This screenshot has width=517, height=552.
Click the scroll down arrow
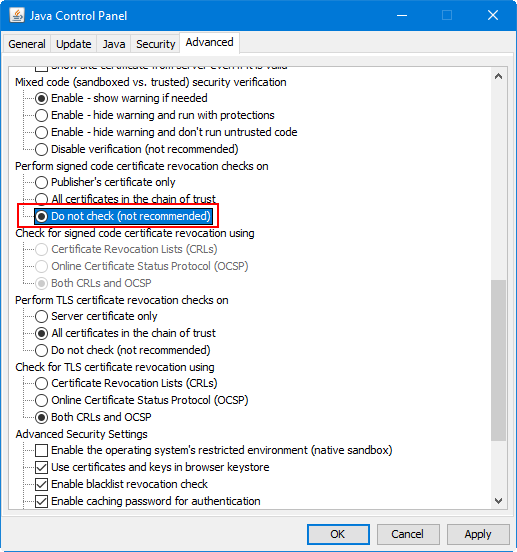[498, 501]
